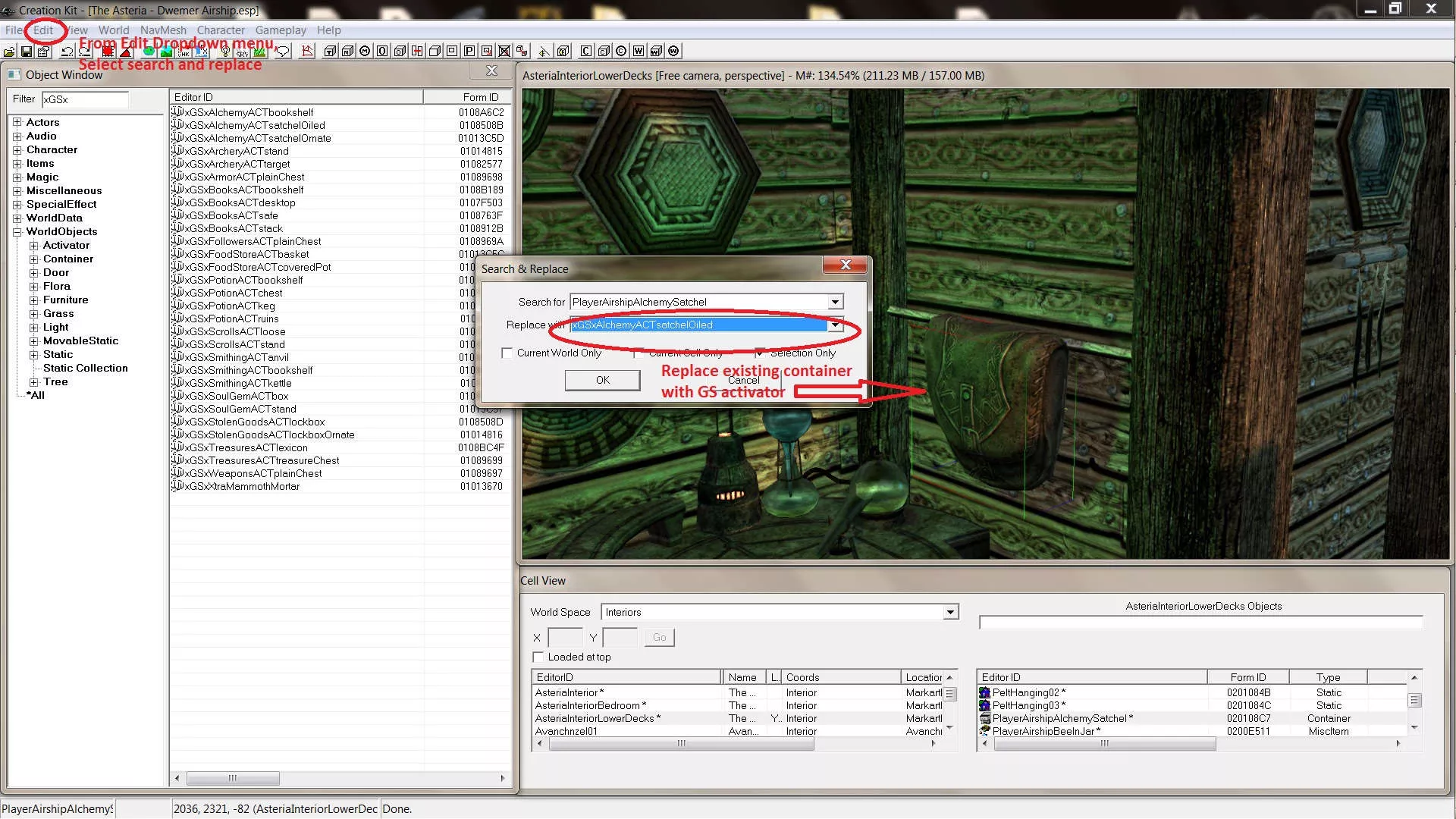Screen dimensions: 1456x819
Task: Click the cell list horizontal scrollbar thumb
Action: pos(682,744)
